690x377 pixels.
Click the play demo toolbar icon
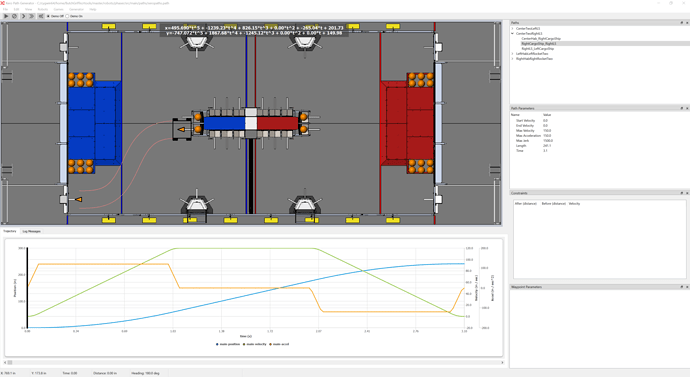tap(6, 16)
